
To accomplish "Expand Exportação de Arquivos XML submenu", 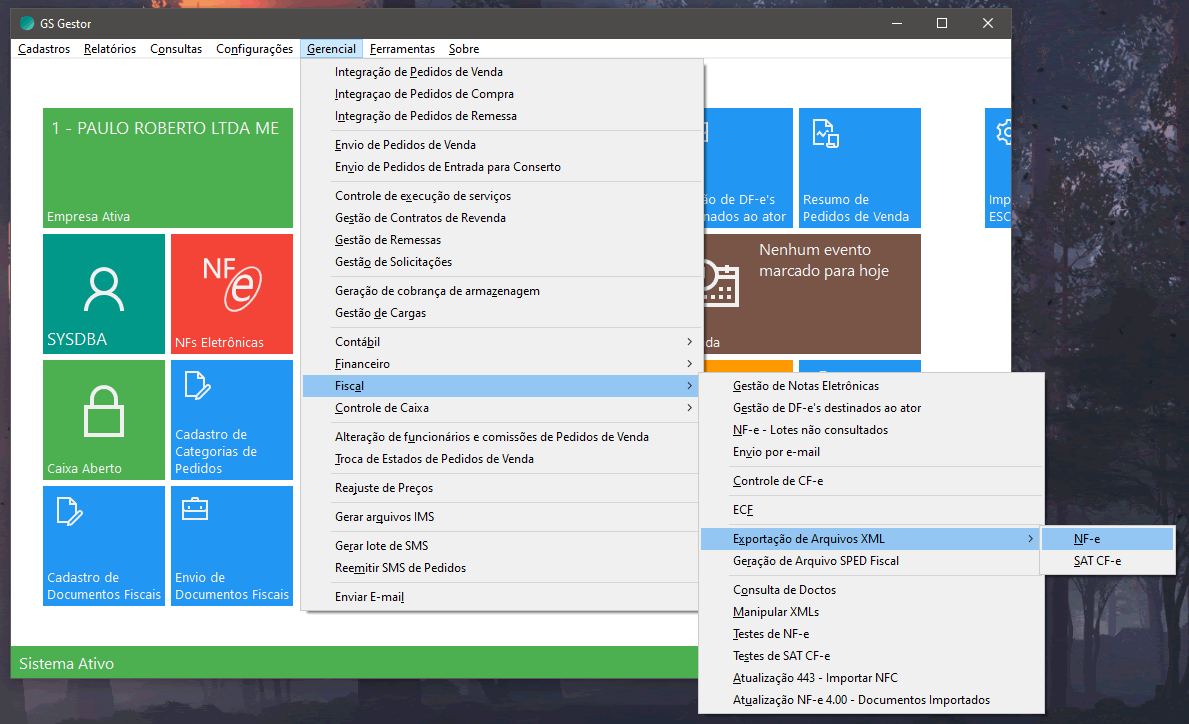I will (870, 539).
